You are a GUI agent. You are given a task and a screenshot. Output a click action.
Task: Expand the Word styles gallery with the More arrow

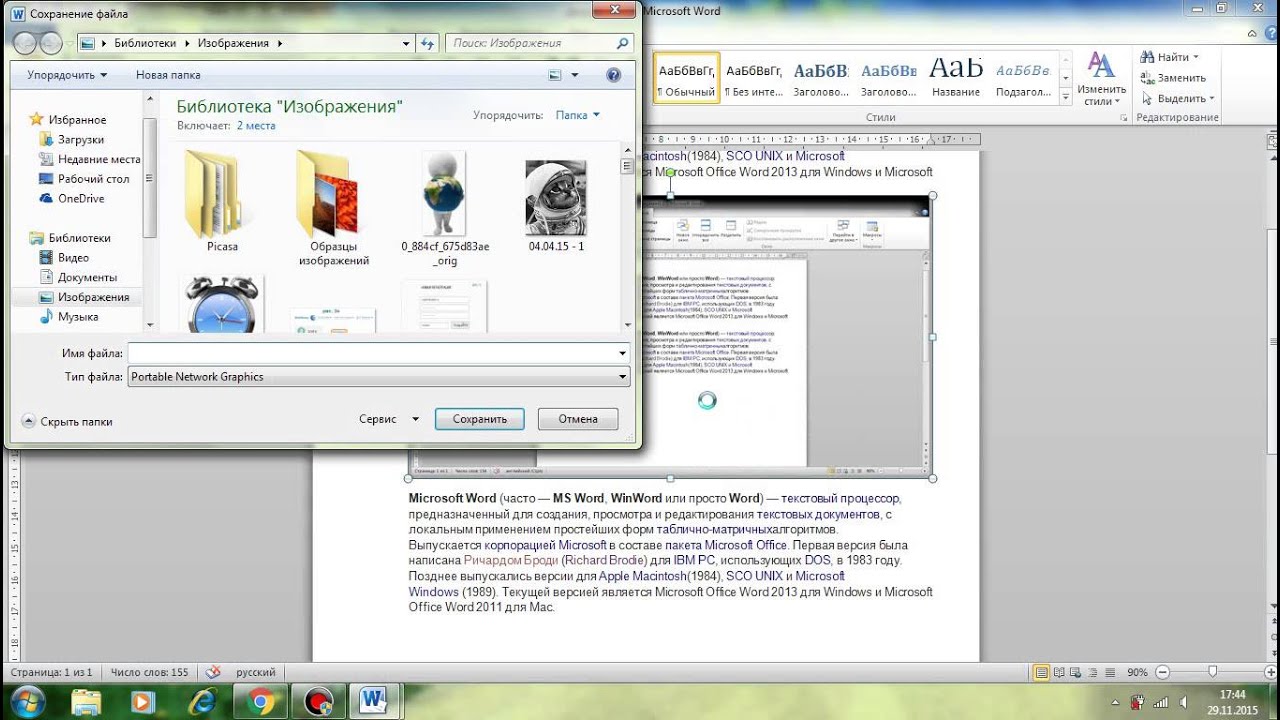1066,97
